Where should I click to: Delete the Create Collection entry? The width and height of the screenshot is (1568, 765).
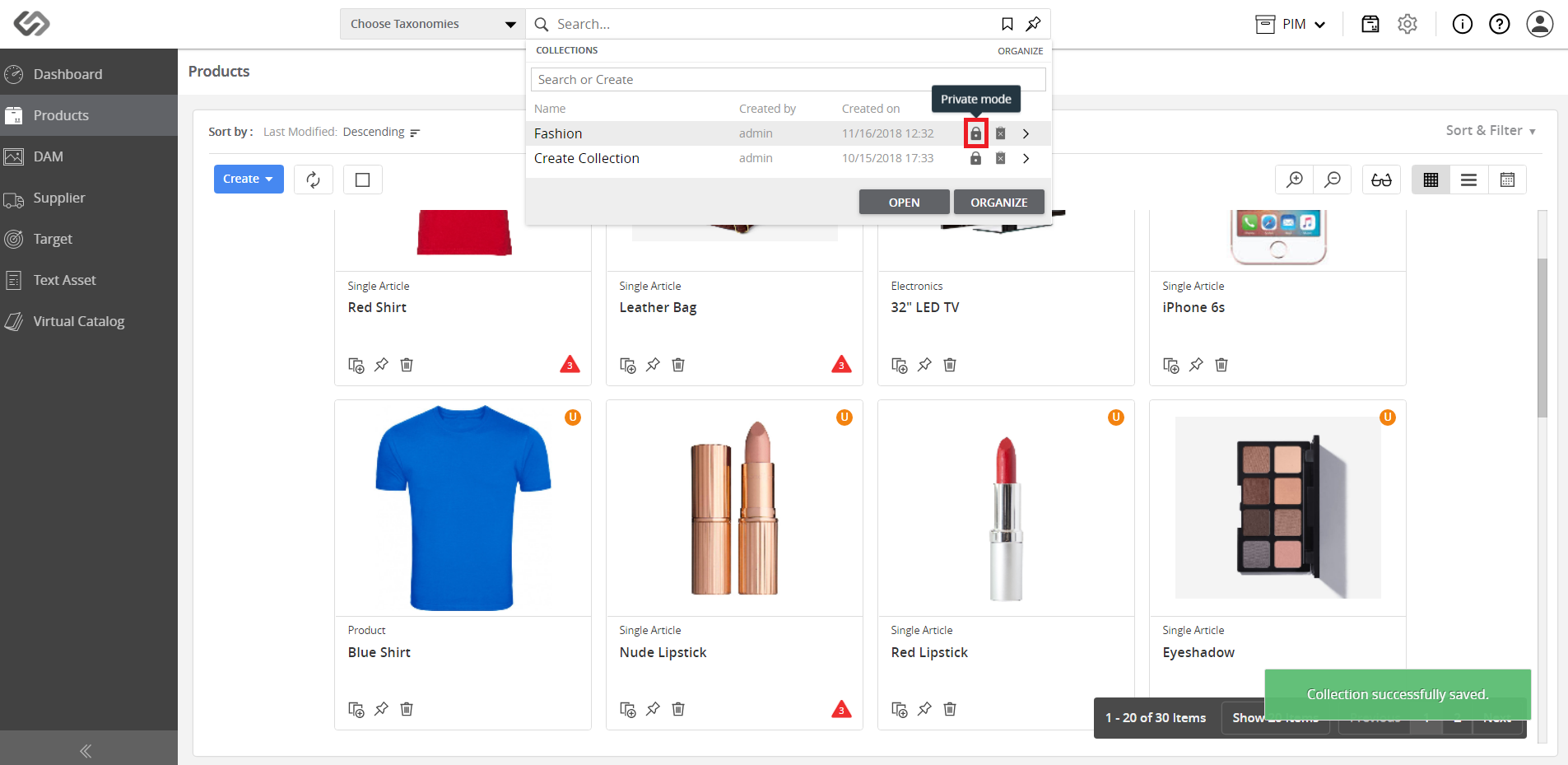(x=1000, y=158)
